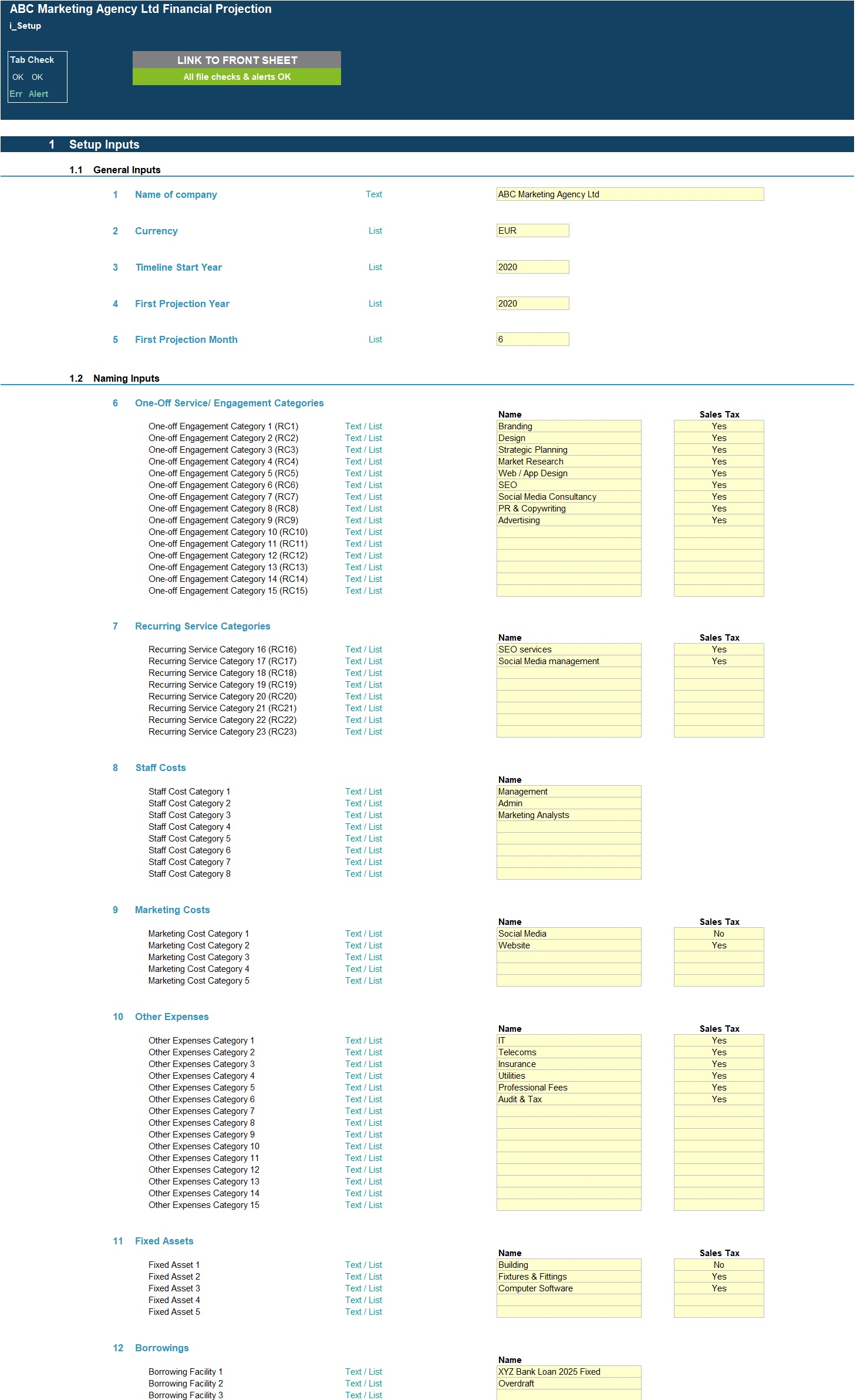
Task: Click Other Expenses Category 12 label
Action: tap(204, 1170)
